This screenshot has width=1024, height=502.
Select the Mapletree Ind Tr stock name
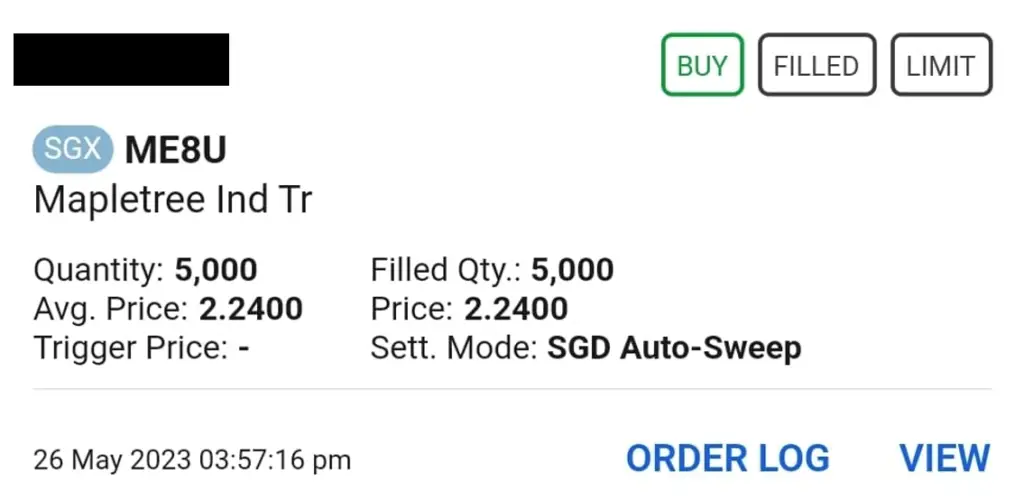173,199
